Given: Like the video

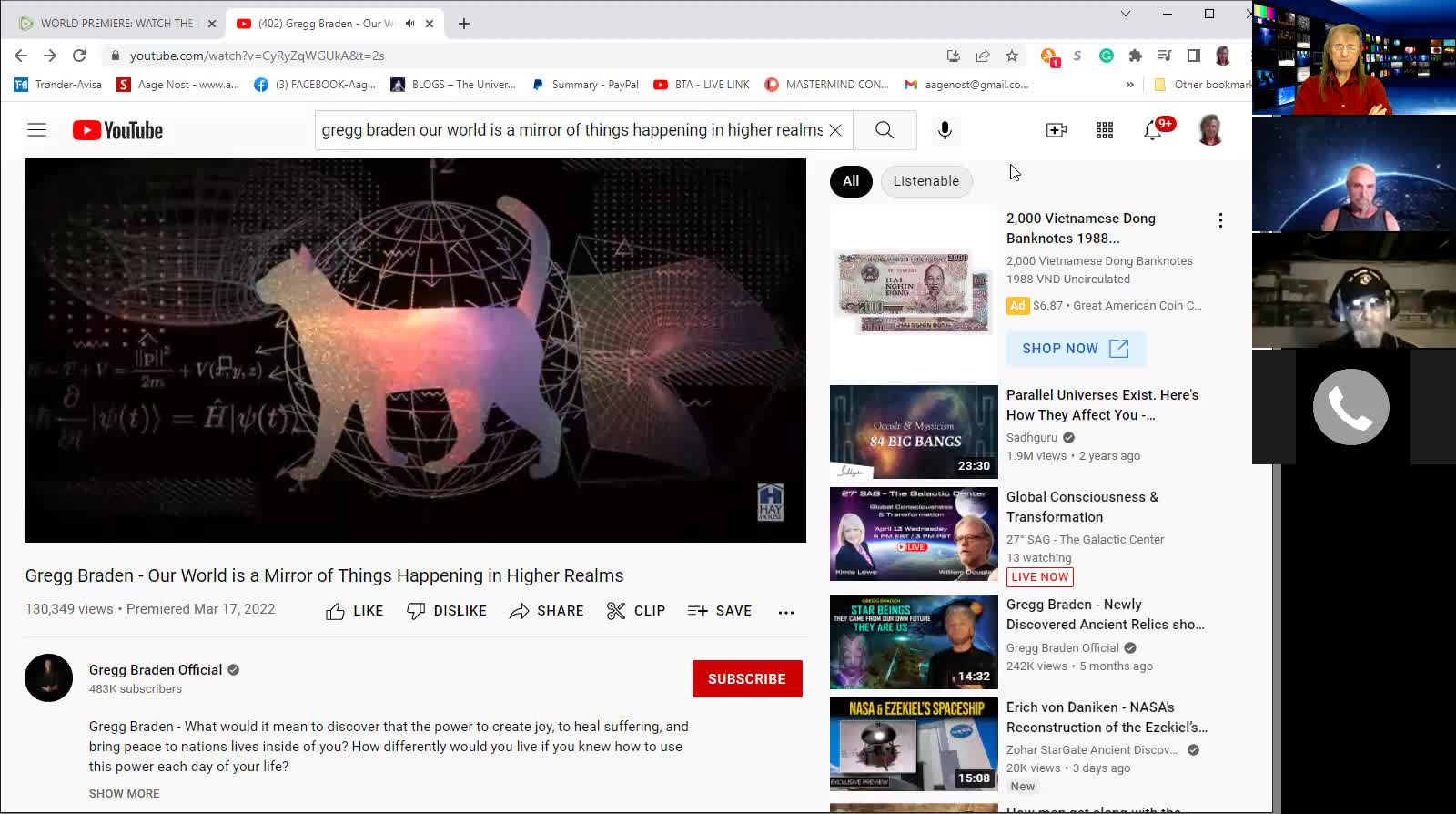Looking at the screenshot, I should pos(354,611).
